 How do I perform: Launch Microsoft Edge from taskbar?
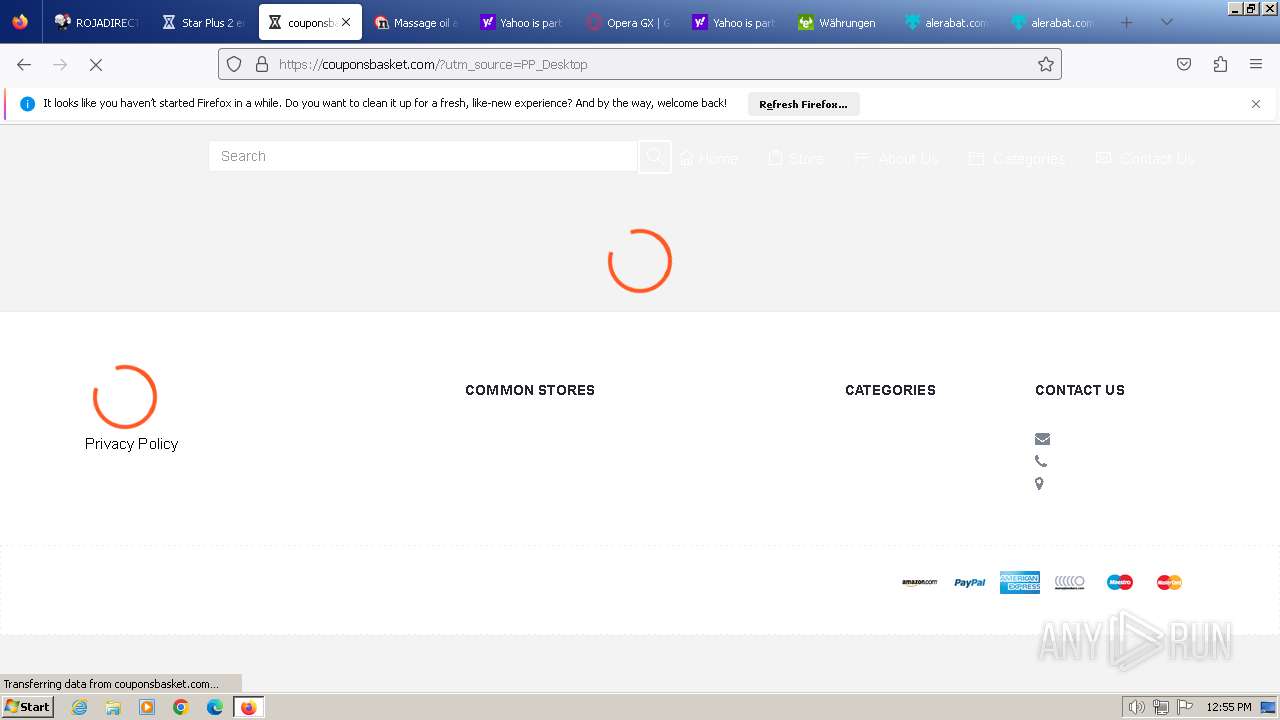[215, 707]
